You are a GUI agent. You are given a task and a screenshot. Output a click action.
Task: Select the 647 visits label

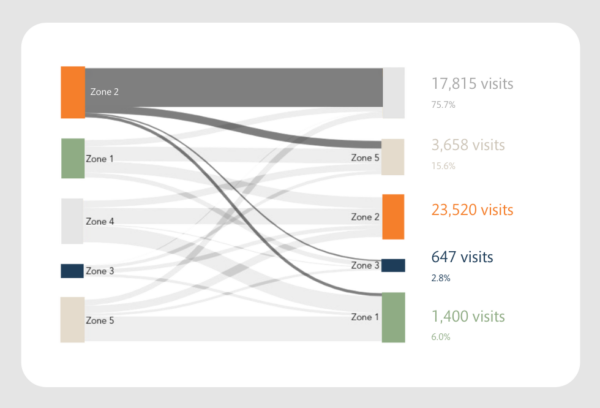pos(464,256)
